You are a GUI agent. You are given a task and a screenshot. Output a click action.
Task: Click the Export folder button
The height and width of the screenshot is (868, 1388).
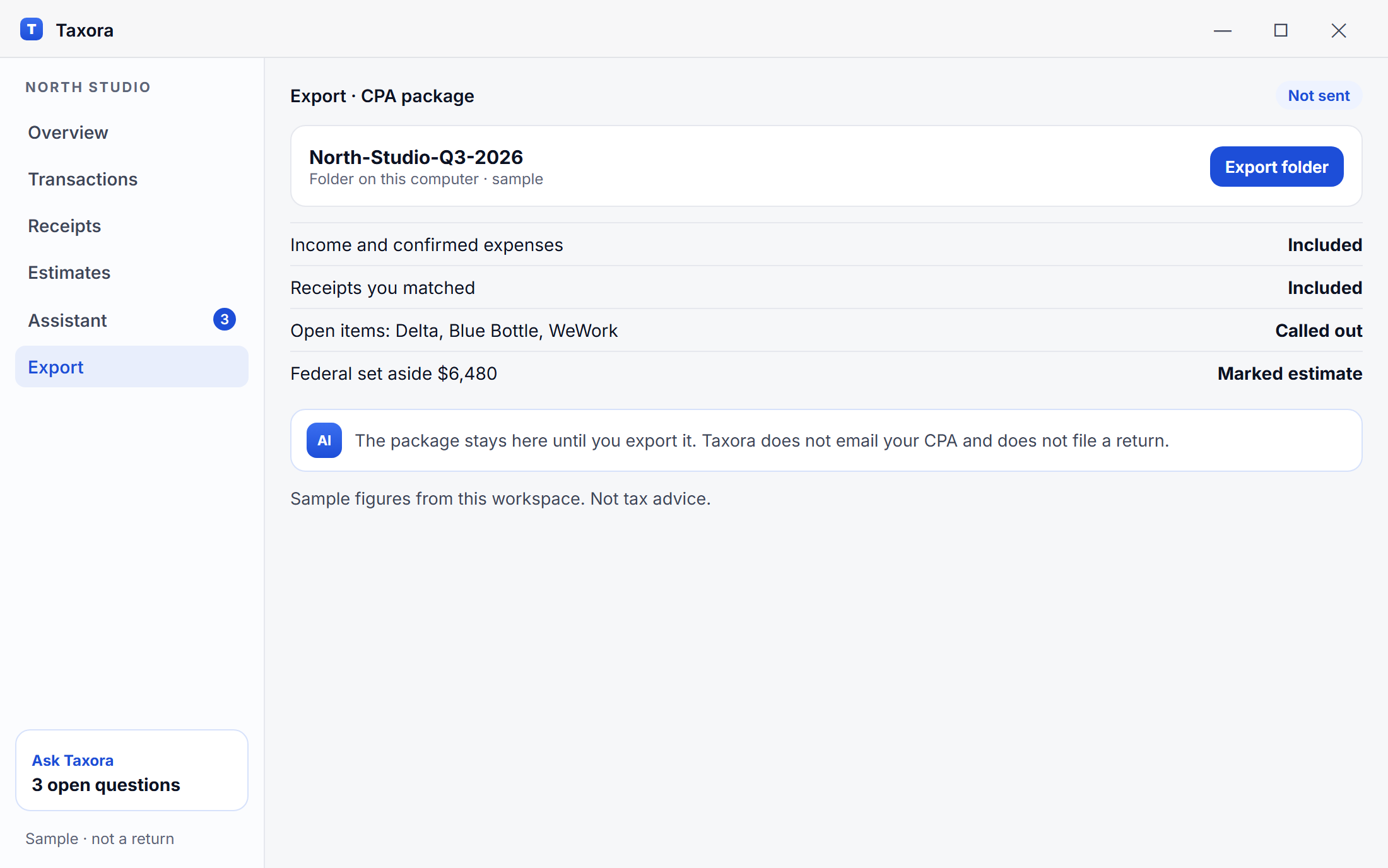pos(1276,167)
